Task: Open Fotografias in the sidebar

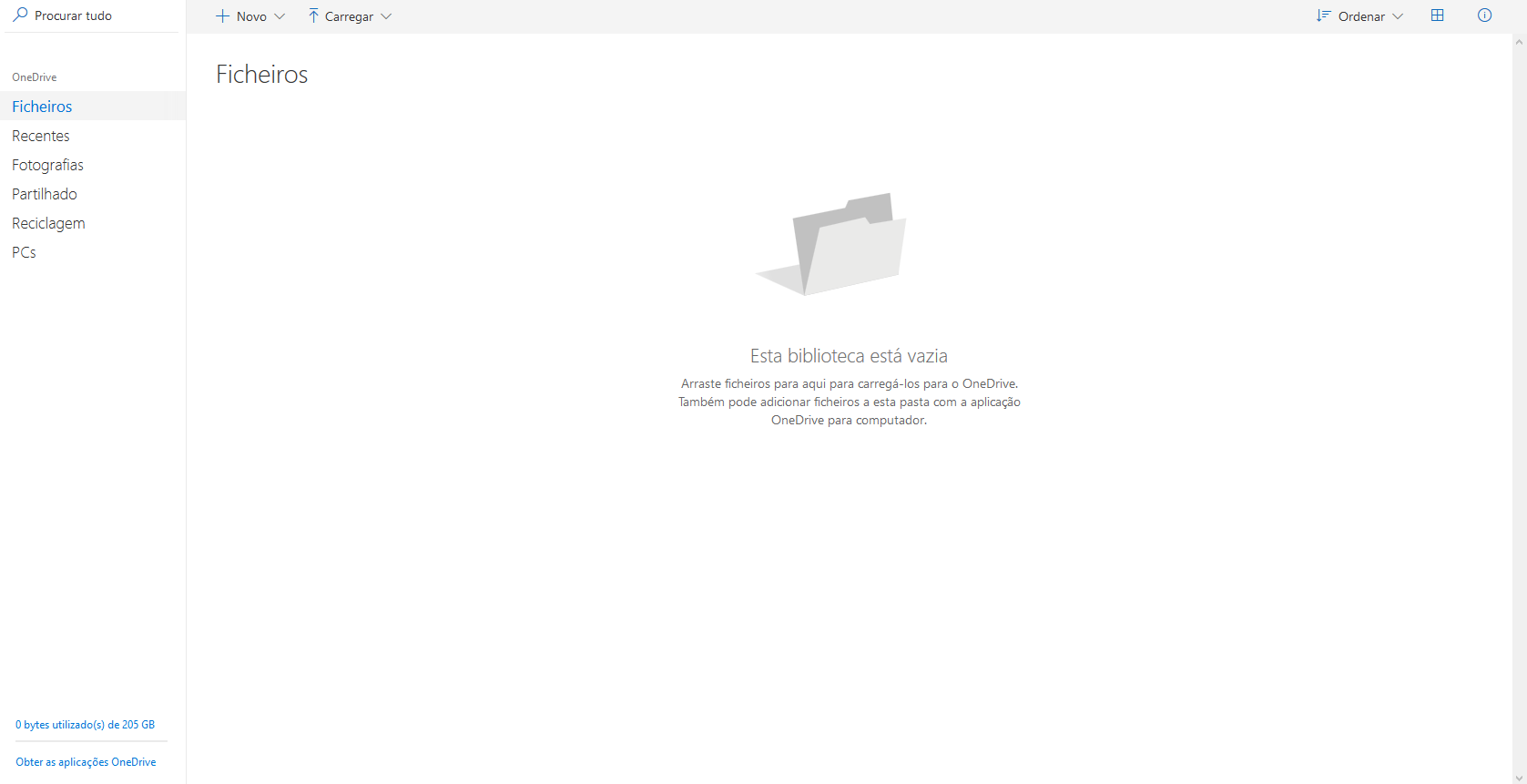Action: 93,165
